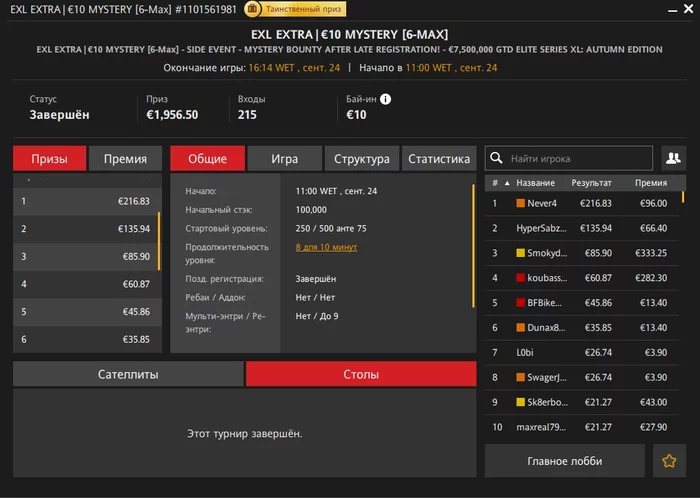The width and height of the screenshot is (700, 498).
Task: Click the yellow flag next to Sk8erbo
Action: [x=521, y=402]
